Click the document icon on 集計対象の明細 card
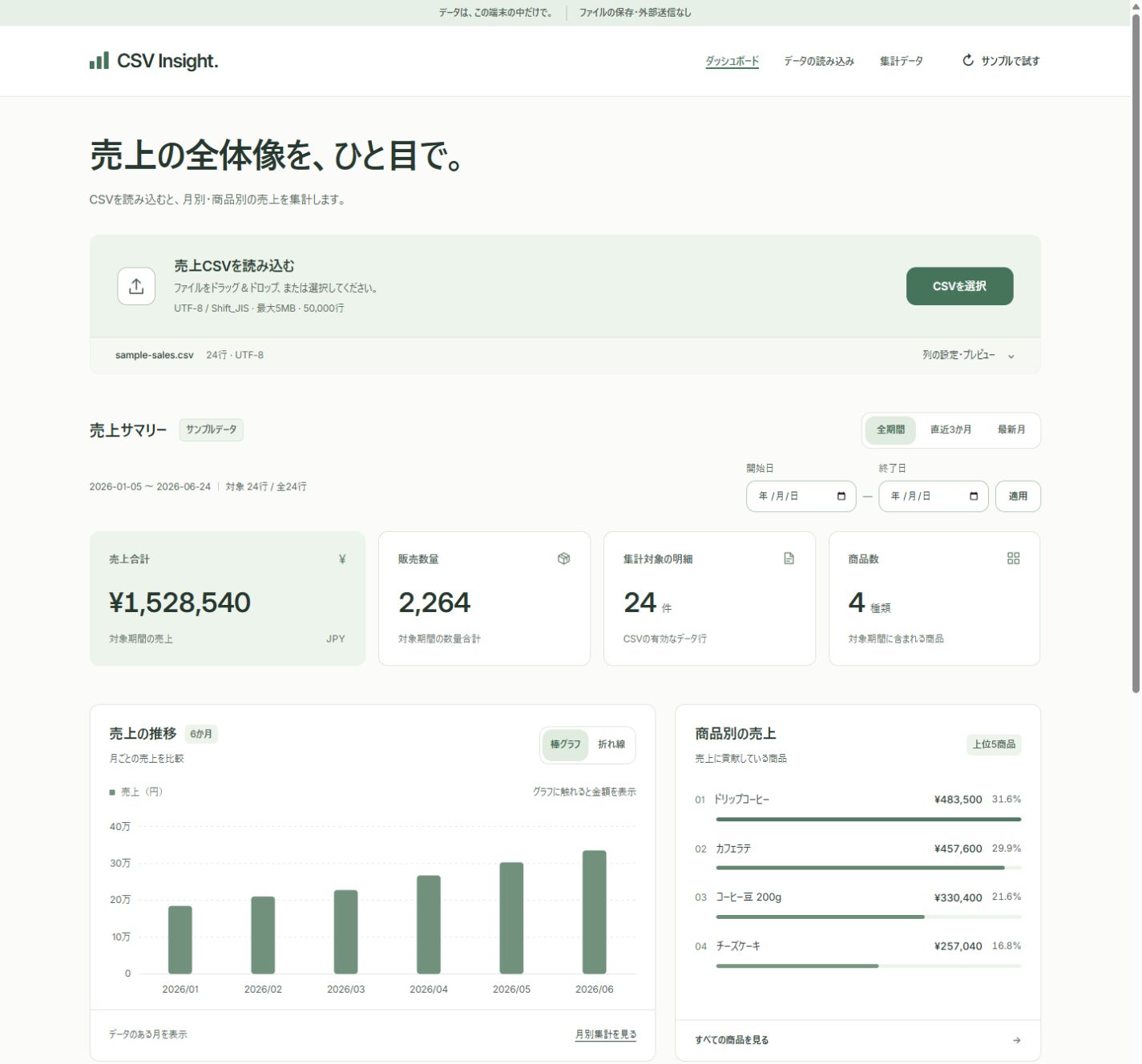The image size is (1142, 1064). click(789, 558)
